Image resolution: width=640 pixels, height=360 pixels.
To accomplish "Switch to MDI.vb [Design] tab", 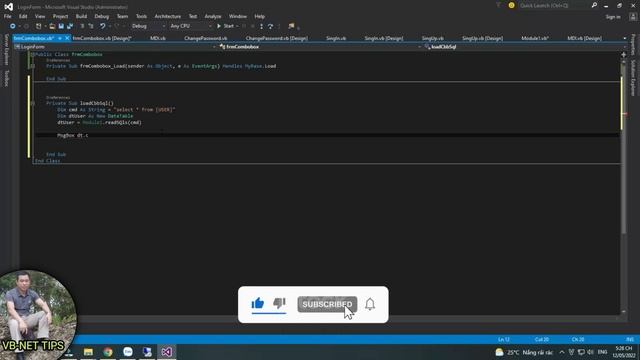I will point(584,38).
